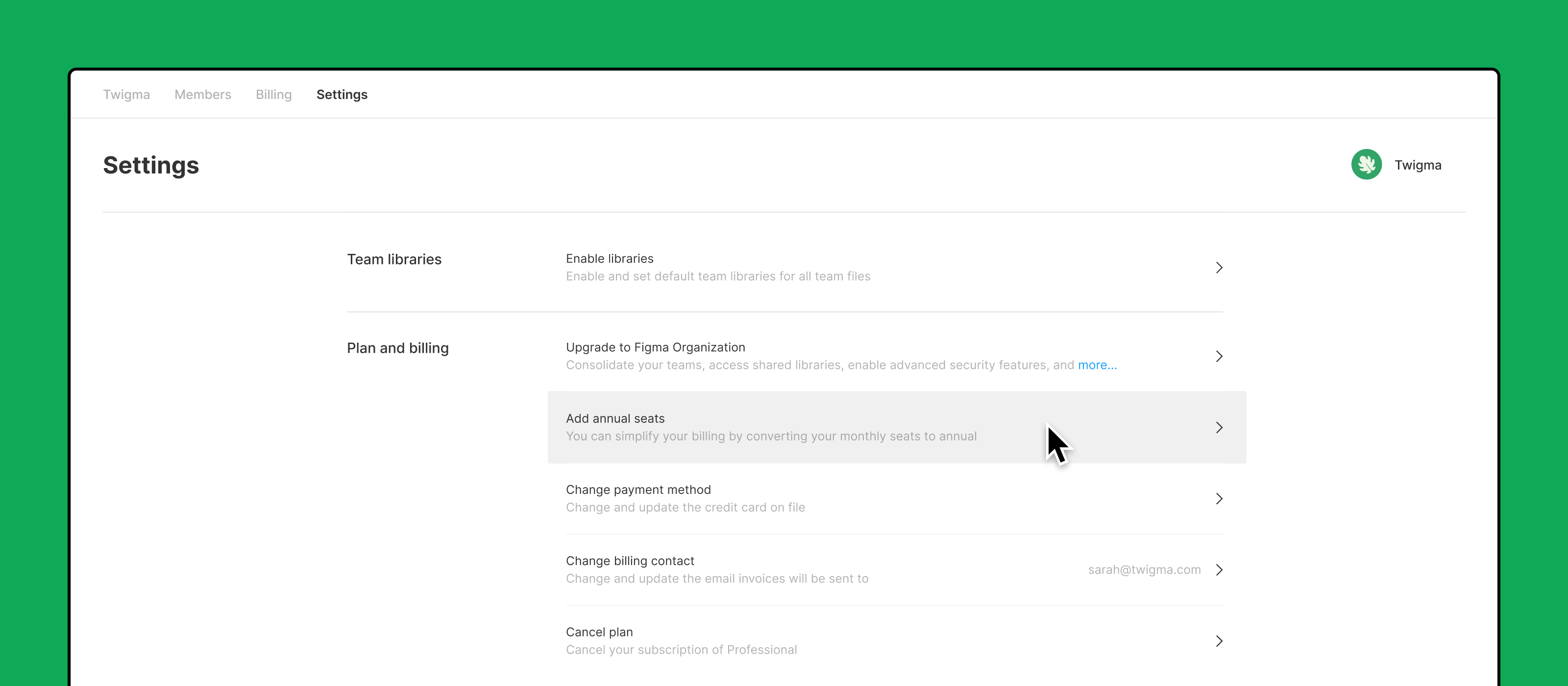Click 'Upgrade to Figma Organization' title

click(x=655, y=347)
